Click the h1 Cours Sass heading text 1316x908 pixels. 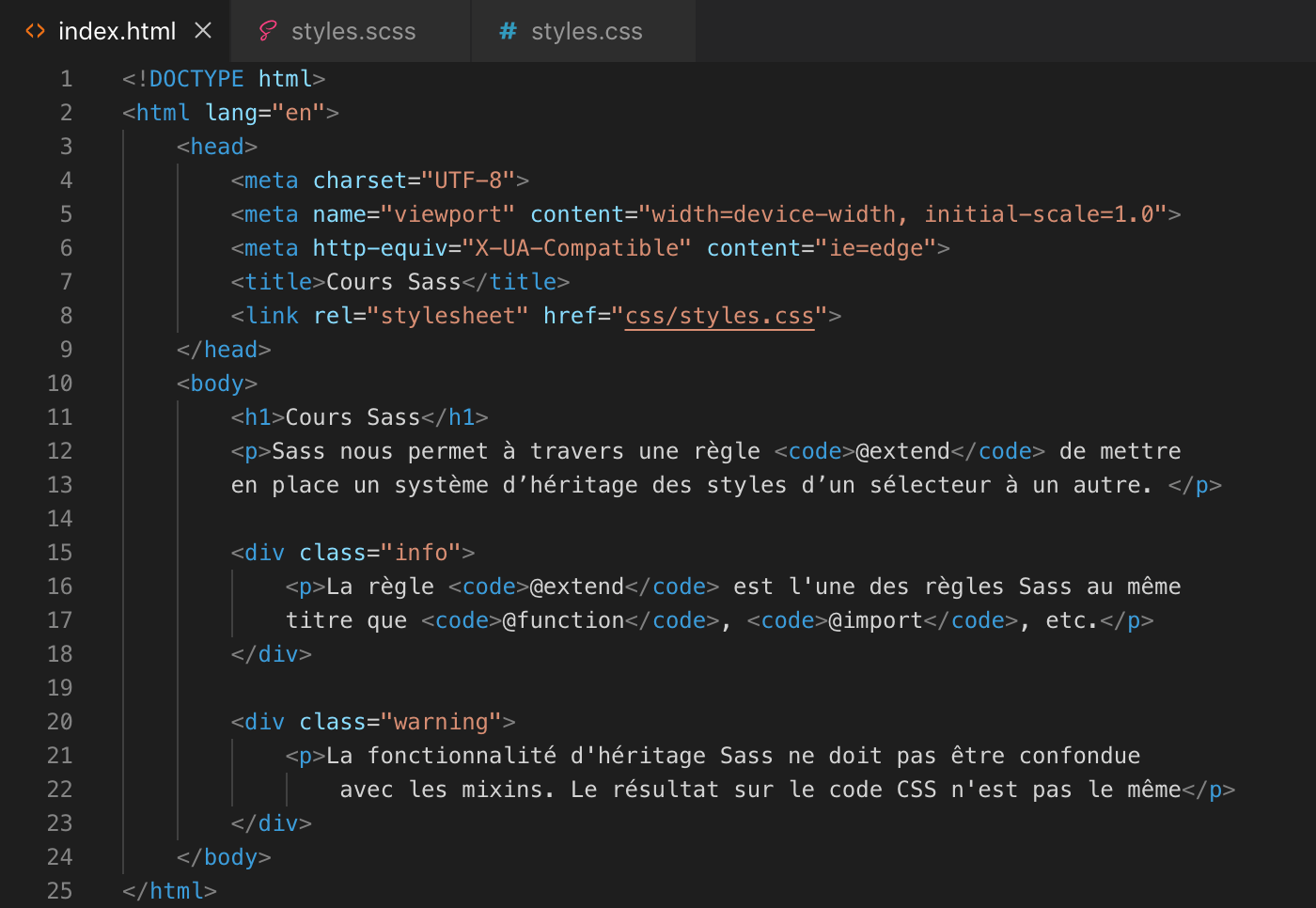coord(352,416)
